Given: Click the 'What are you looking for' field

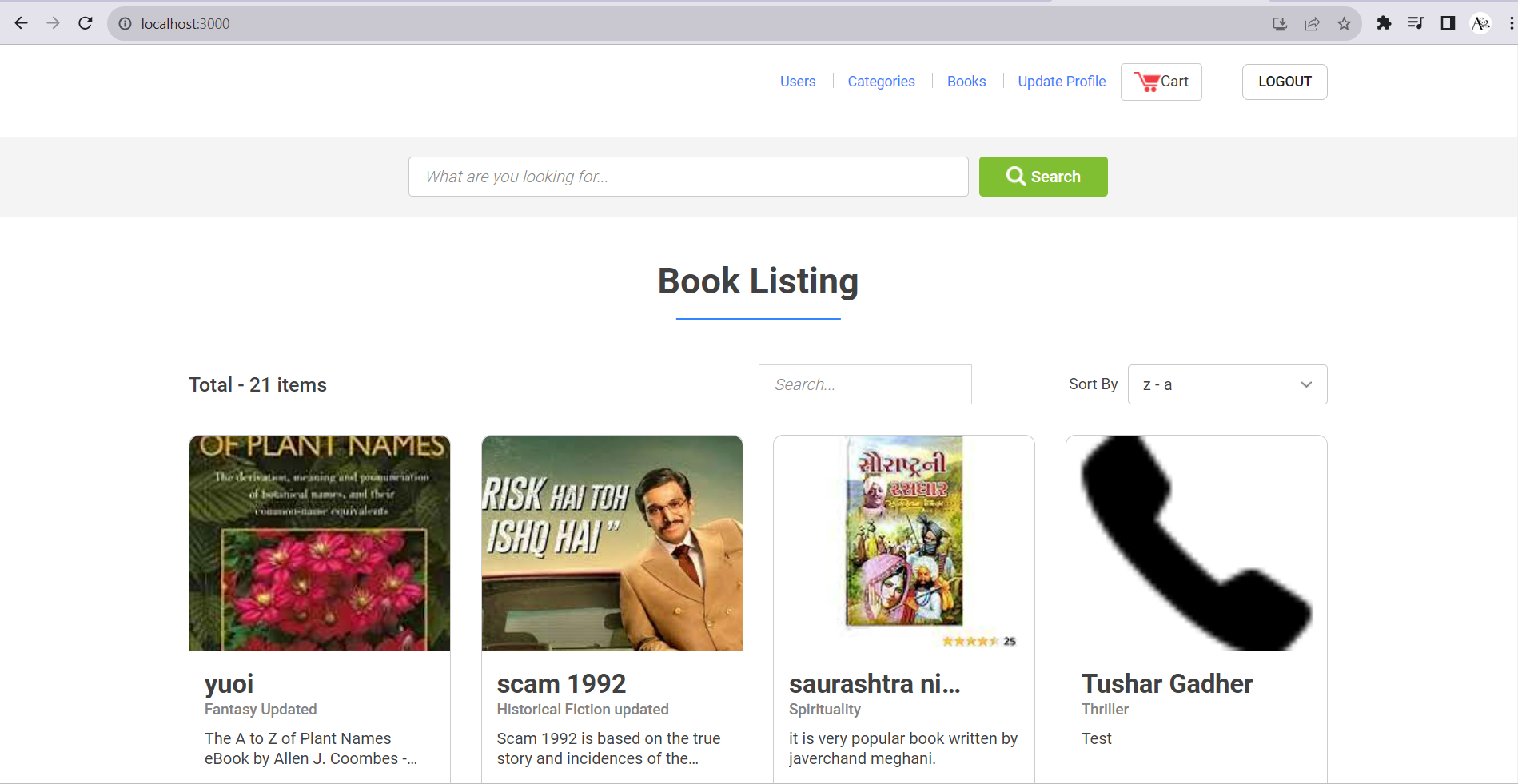Looking at the screenshot, I should pos(688,177).
